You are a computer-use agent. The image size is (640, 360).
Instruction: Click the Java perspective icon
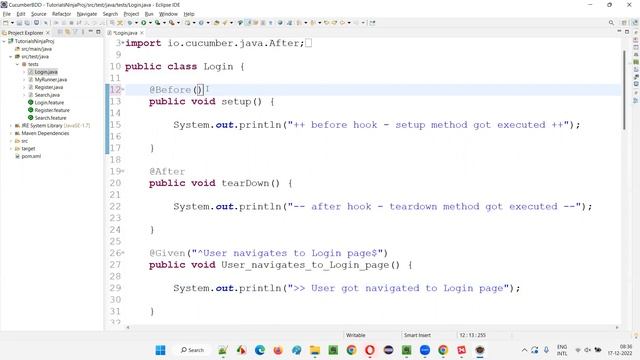pos(635,23)
